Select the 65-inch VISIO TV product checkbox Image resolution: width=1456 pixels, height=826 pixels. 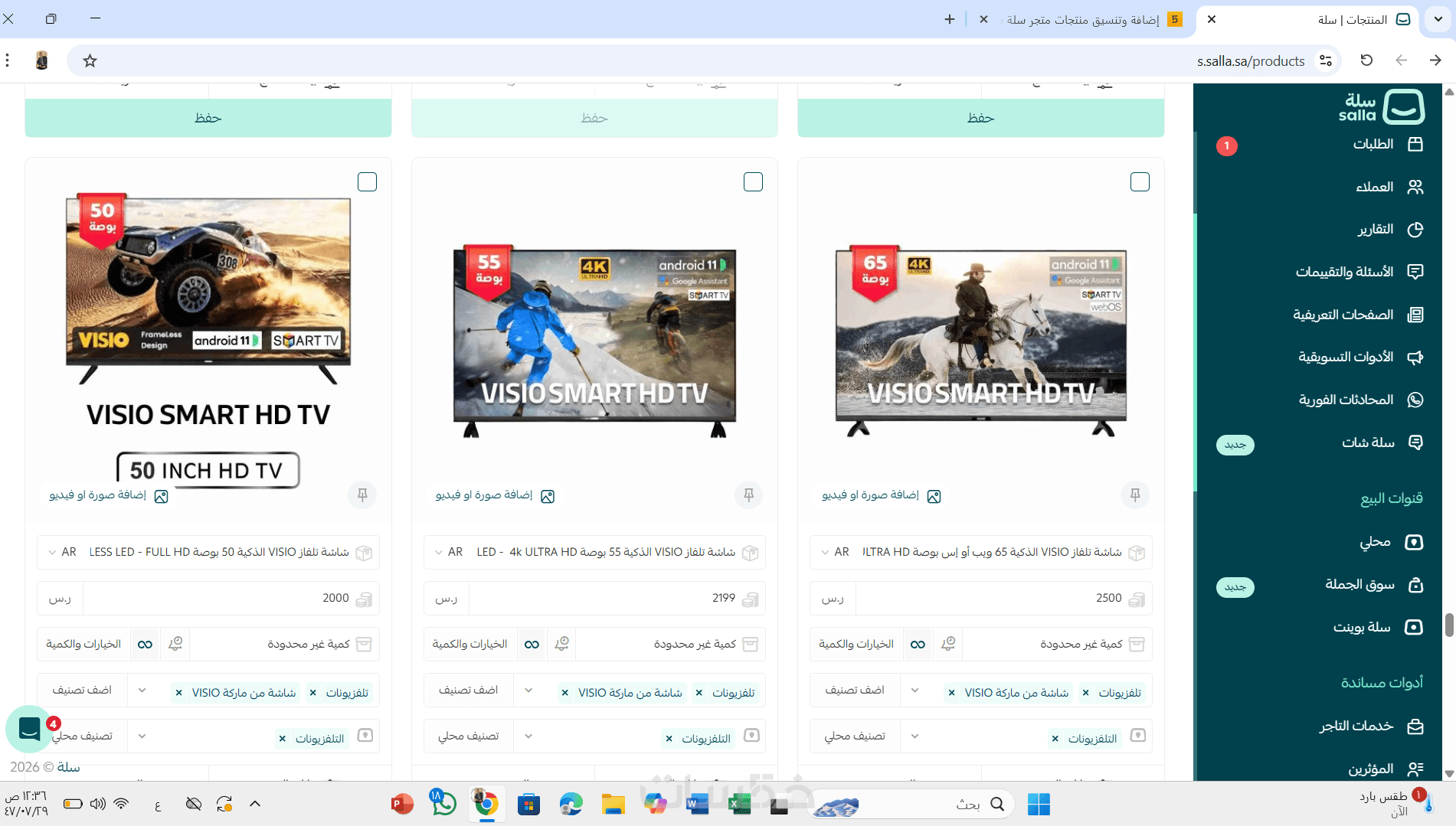[1140, 181]
